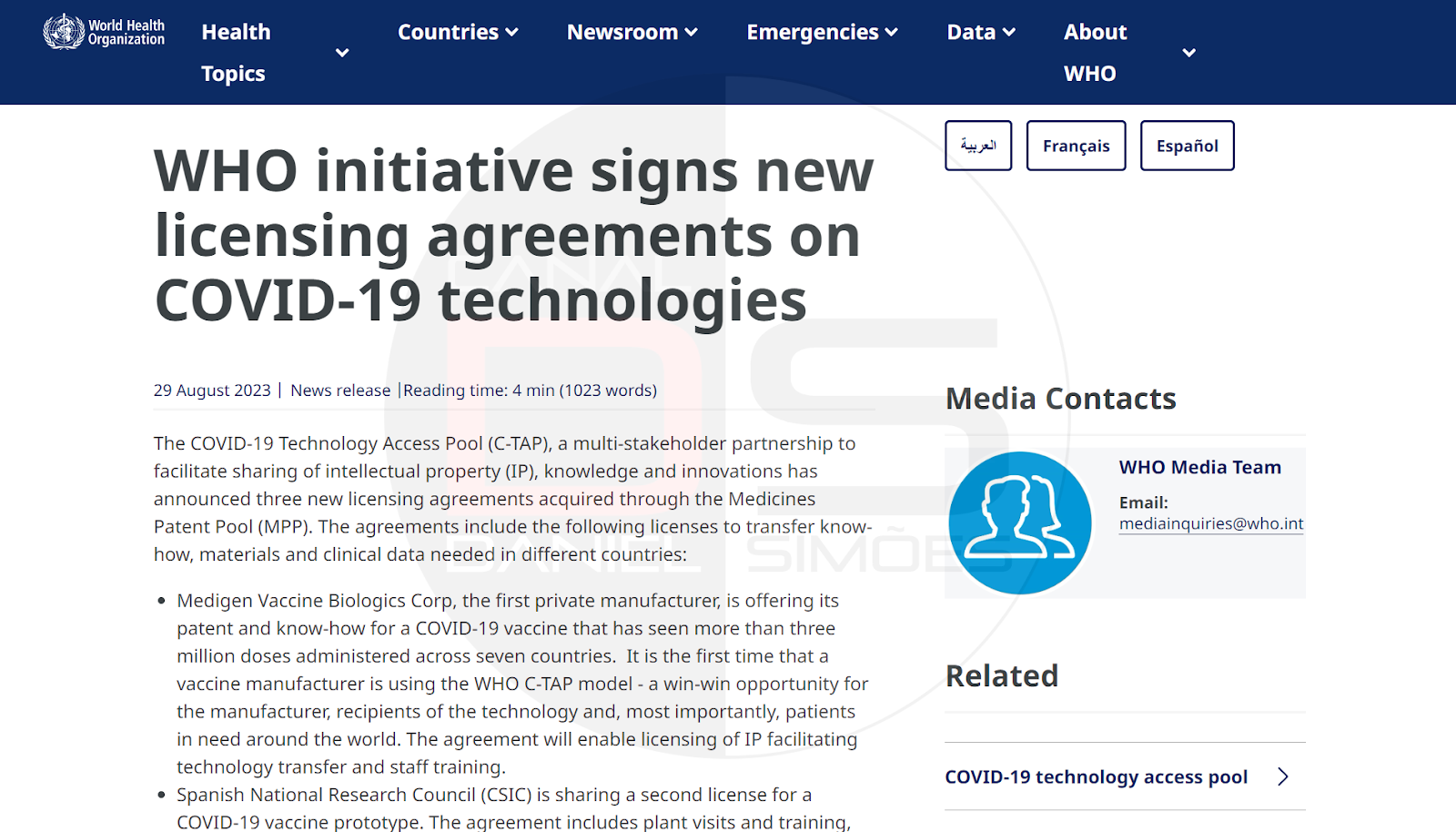Click the Spanish National Research Council bullet
This screenshot has width=1456, height=832.
(x=515, y=808)
